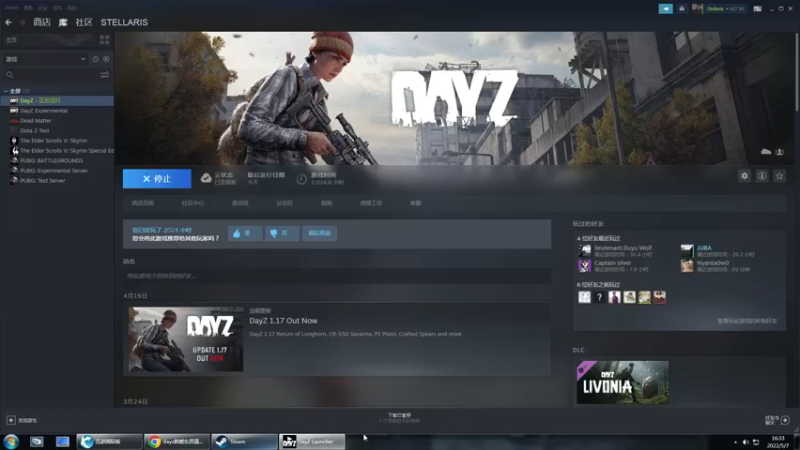Click the taskbar volume speaker icon
Screen dimensions: 800x450
coord(745,442)
